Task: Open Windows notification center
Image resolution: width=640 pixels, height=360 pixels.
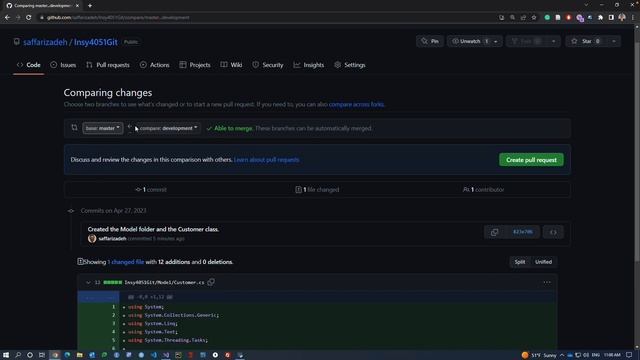Action: (x=629, y=355)
